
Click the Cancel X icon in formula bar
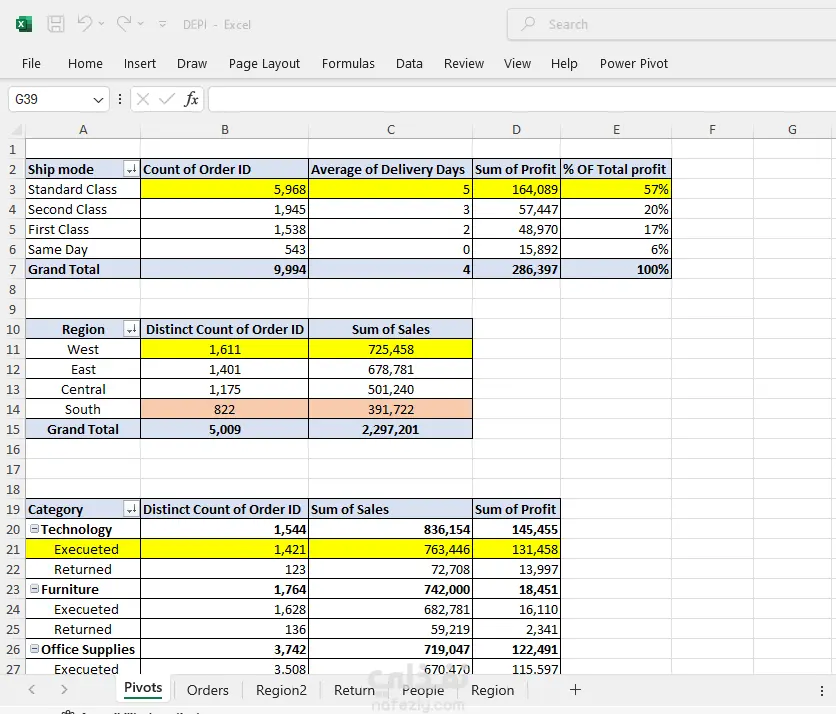click(x=143, y=99)
